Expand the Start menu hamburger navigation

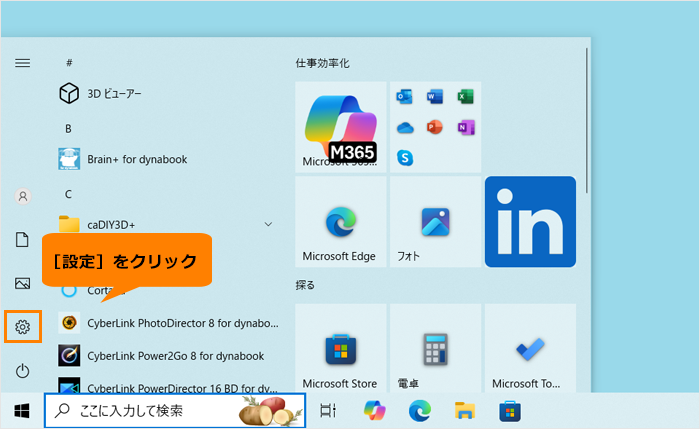(x=22, y=62)
